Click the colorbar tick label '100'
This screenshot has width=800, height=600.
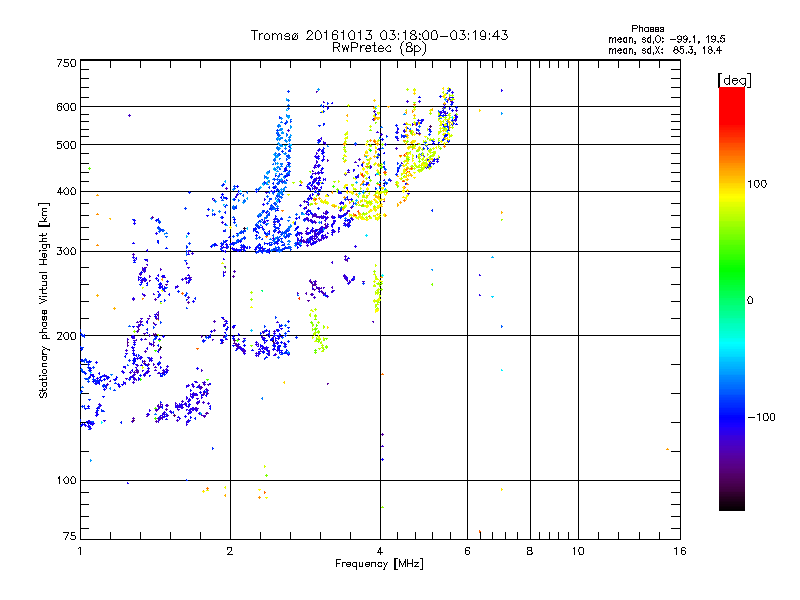pos(757,184)
